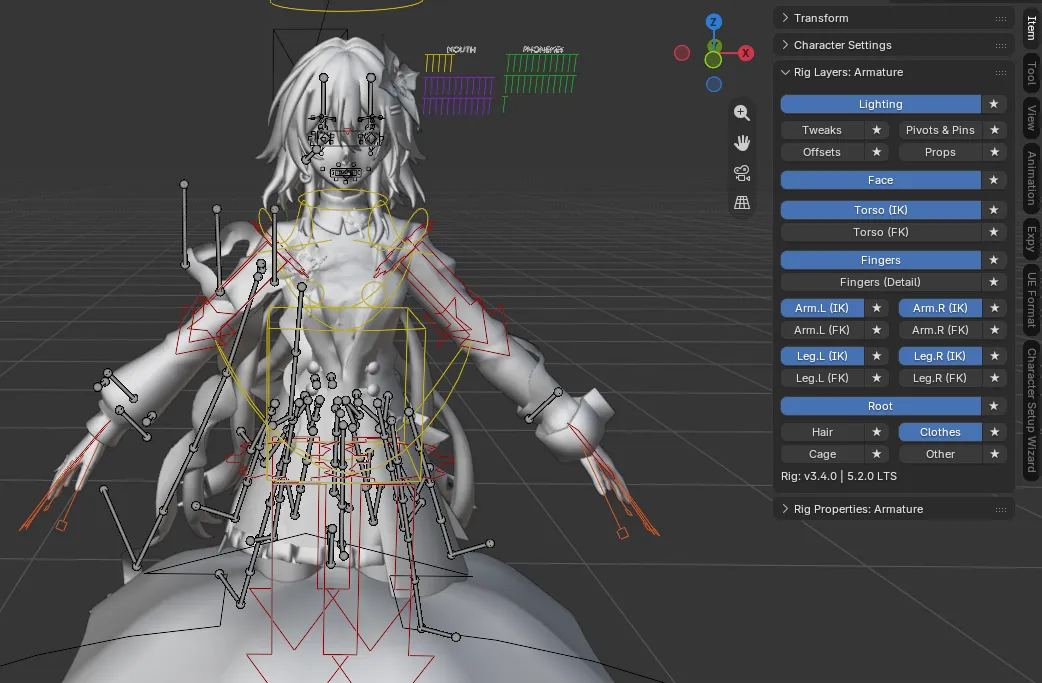Toggle the Other layer button
This screenshot has width=1042, height=683.
(x=940, y=454)
